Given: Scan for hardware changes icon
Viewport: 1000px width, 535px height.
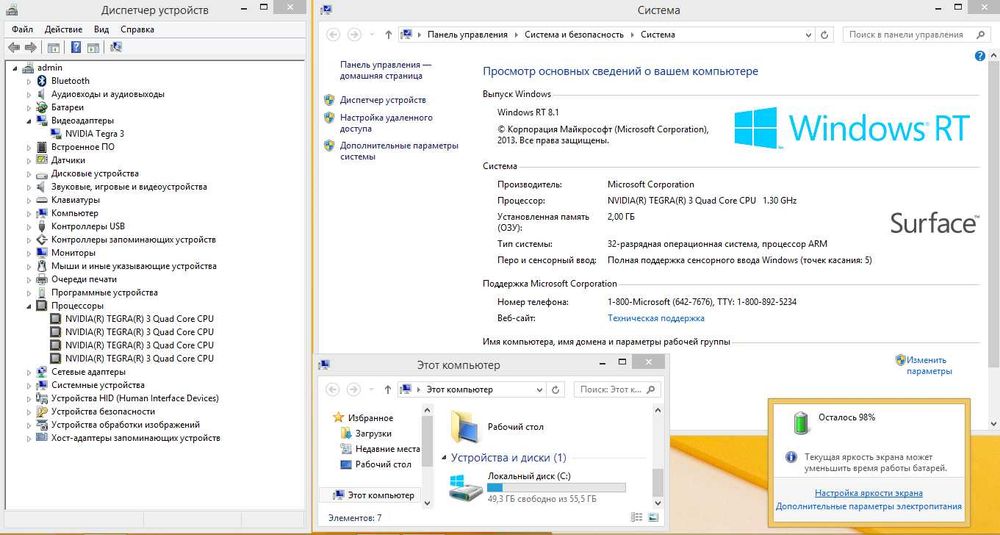Looking at the screenshot, I should click(115, 47).
